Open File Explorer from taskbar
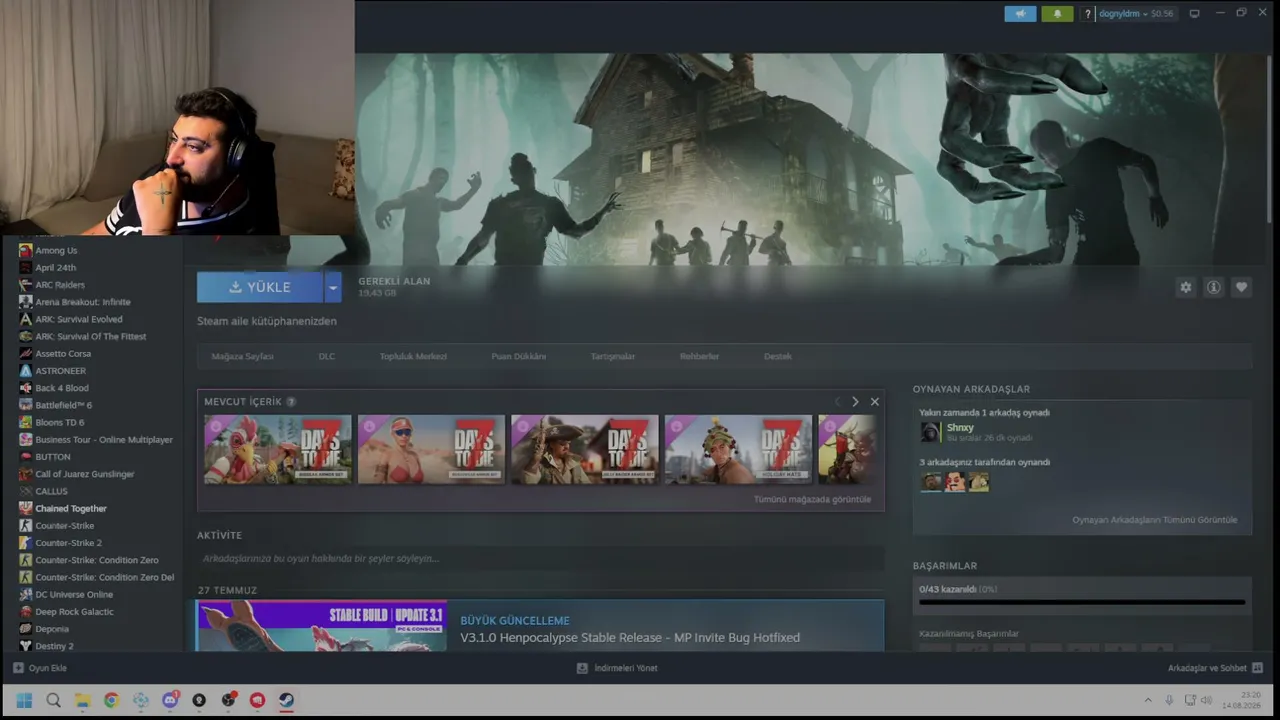 82,700
